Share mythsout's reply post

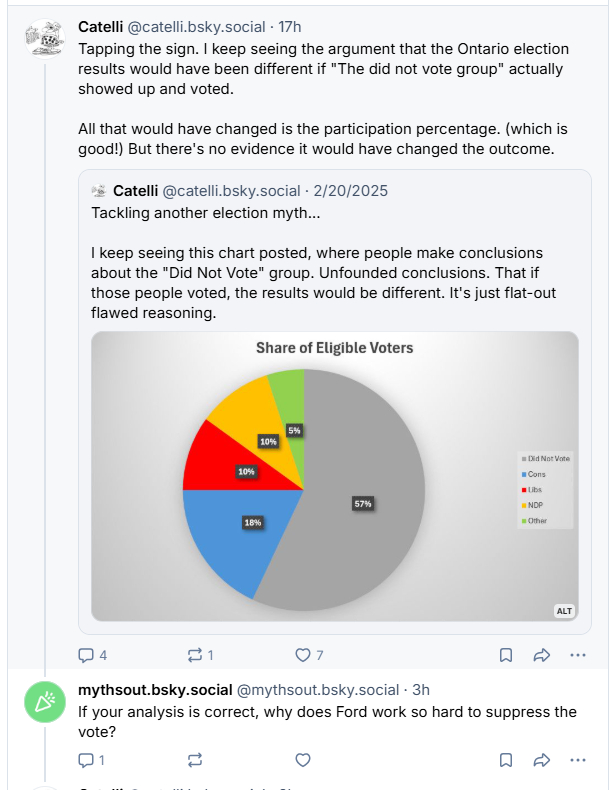tap(542, 760)
